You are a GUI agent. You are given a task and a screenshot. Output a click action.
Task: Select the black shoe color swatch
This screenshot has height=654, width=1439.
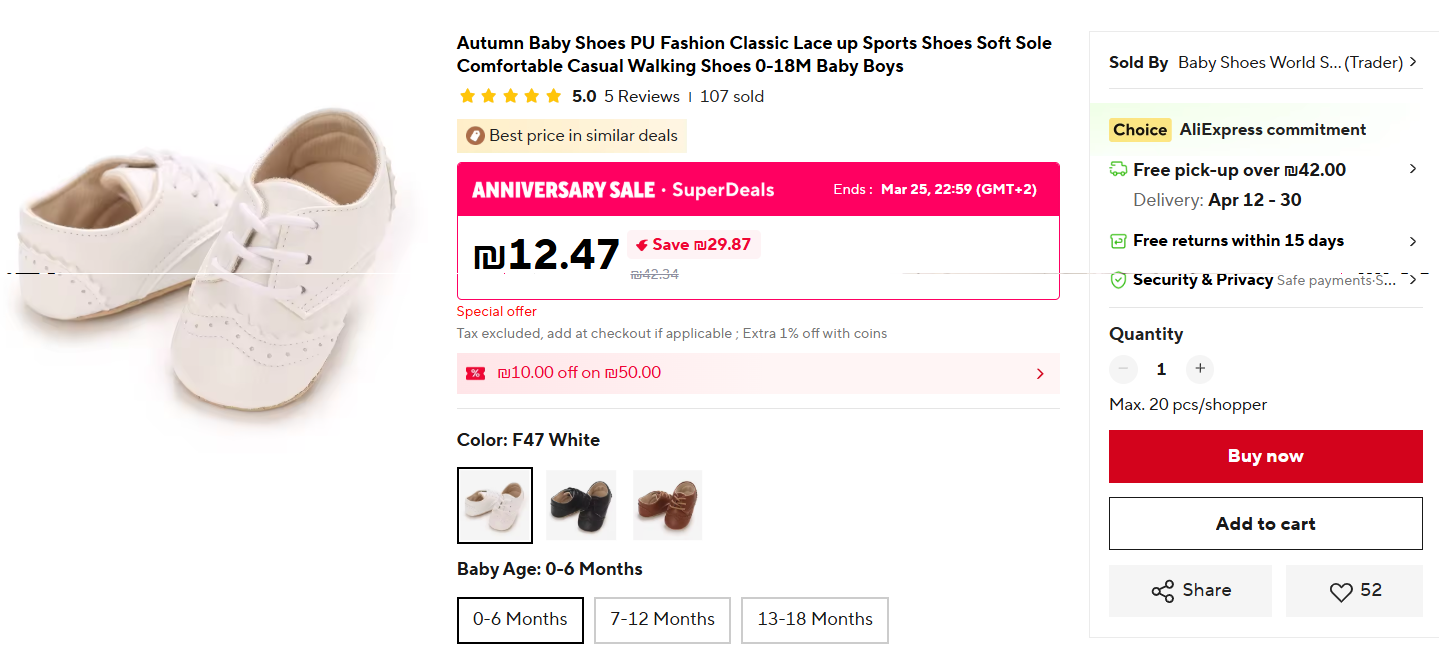pos(581,505)
